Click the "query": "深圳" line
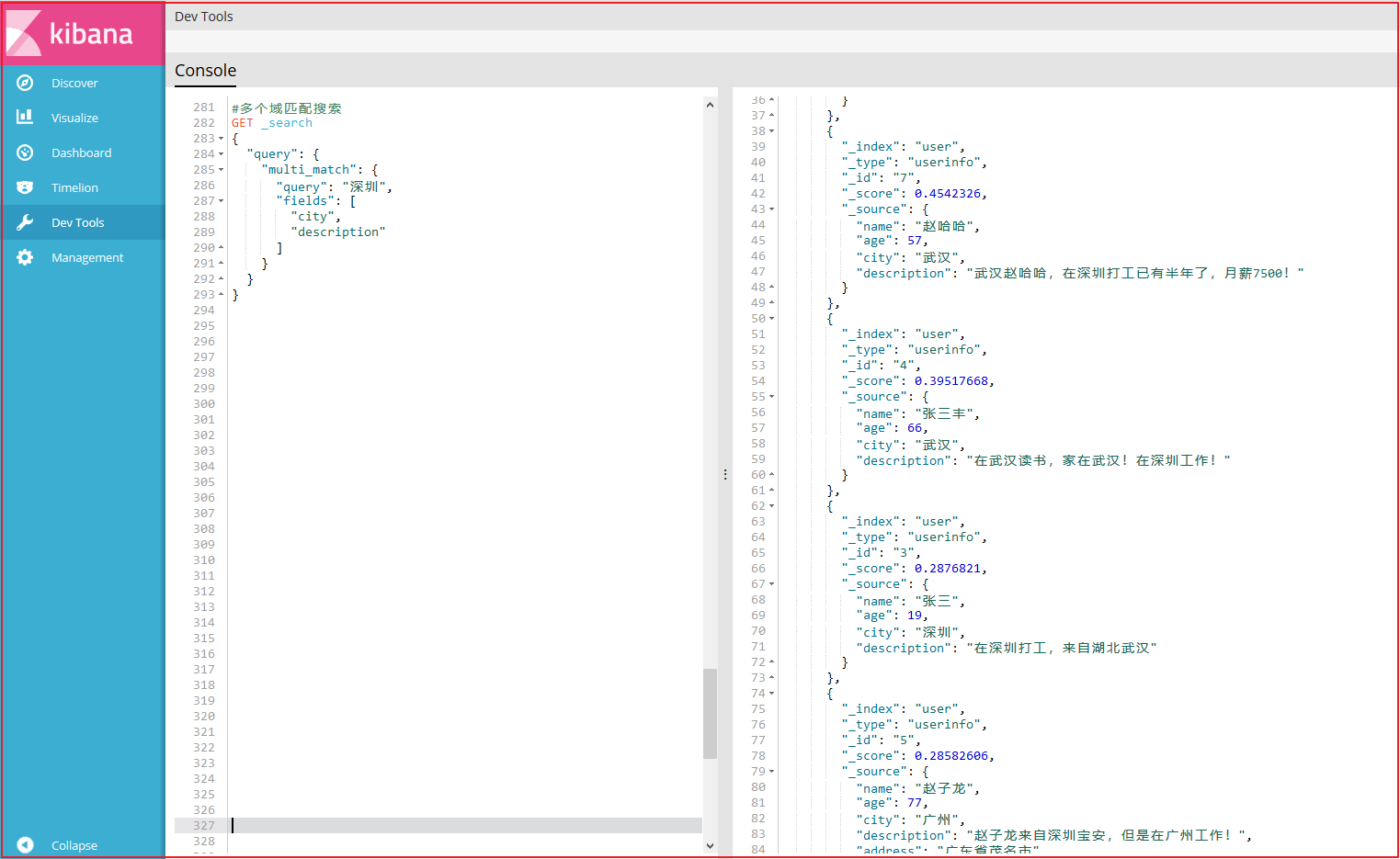 click(335, 186)
